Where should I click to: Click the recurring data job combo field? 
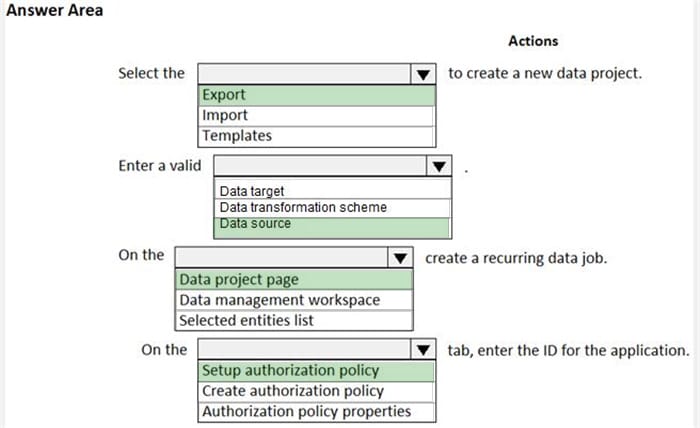(x=281, y=257)
